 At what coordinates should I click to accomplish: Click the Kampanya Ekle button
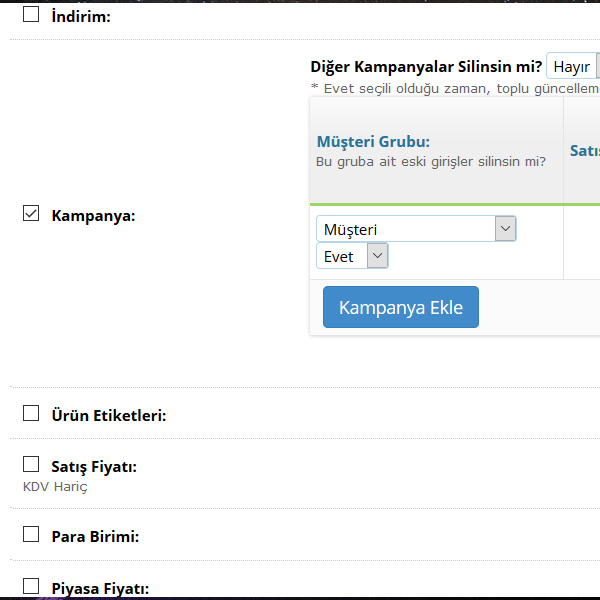[x=400, y=307]
